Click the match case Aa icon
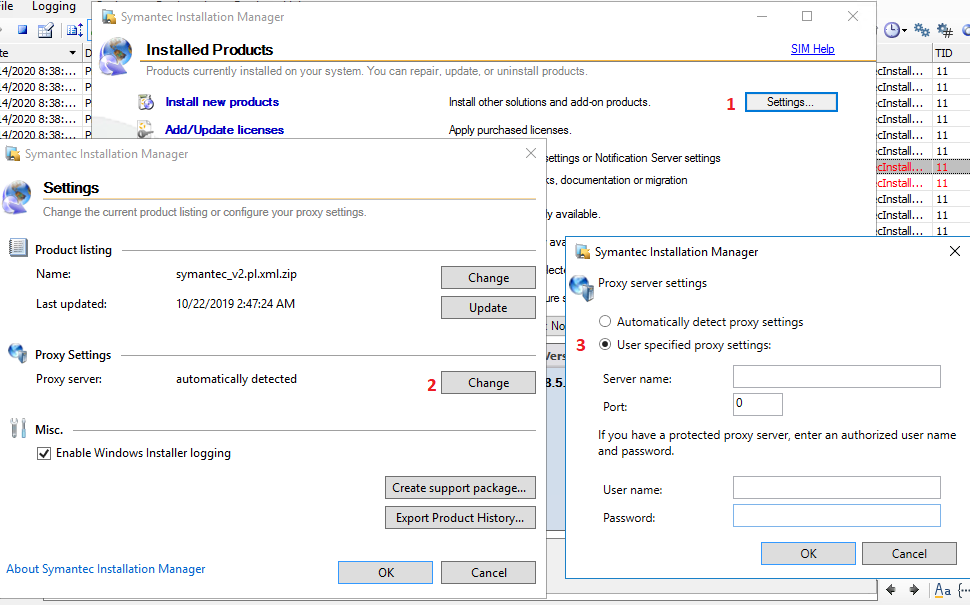 pos(941,590)
